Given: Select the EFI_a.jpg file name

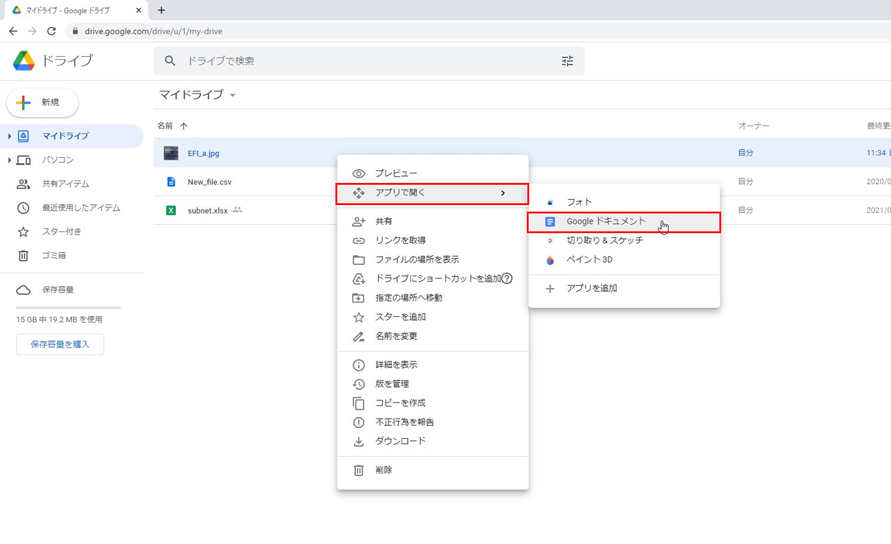Looking at the screenshot, I should tap(203, 153).
